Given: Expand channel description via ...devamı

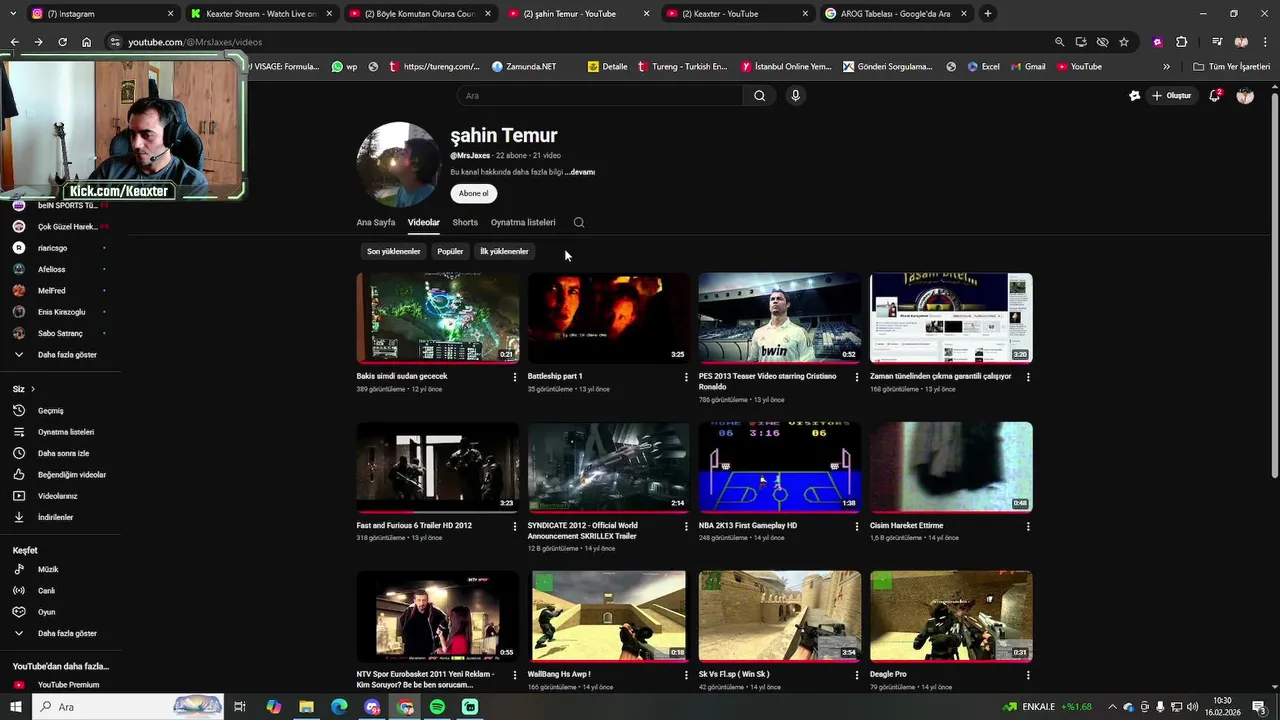Looking at the screenshot, I should (x=580, y=172).
